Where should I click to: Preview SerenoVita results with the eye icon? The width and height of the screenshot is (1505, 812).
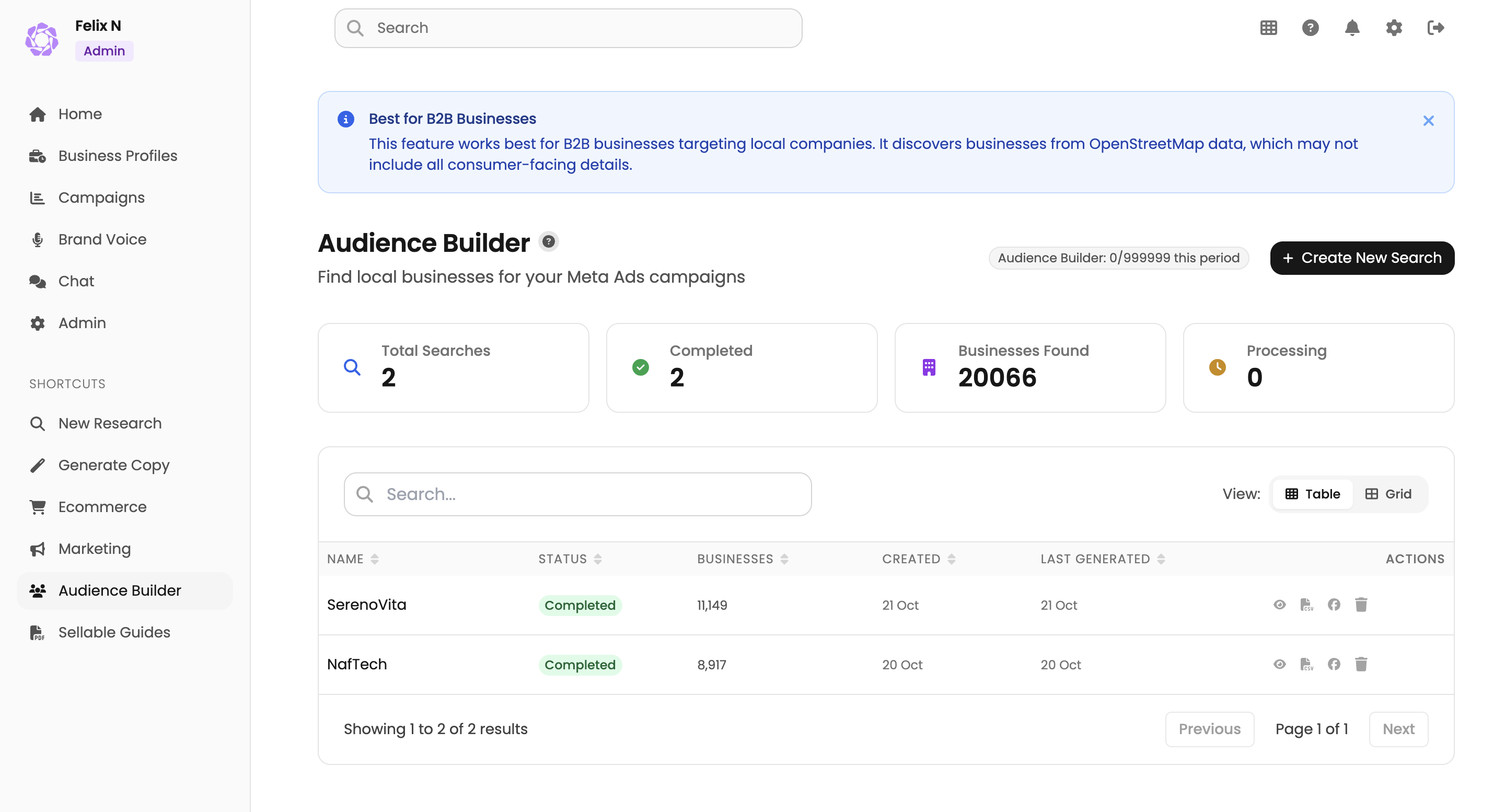click(1279, 605)
